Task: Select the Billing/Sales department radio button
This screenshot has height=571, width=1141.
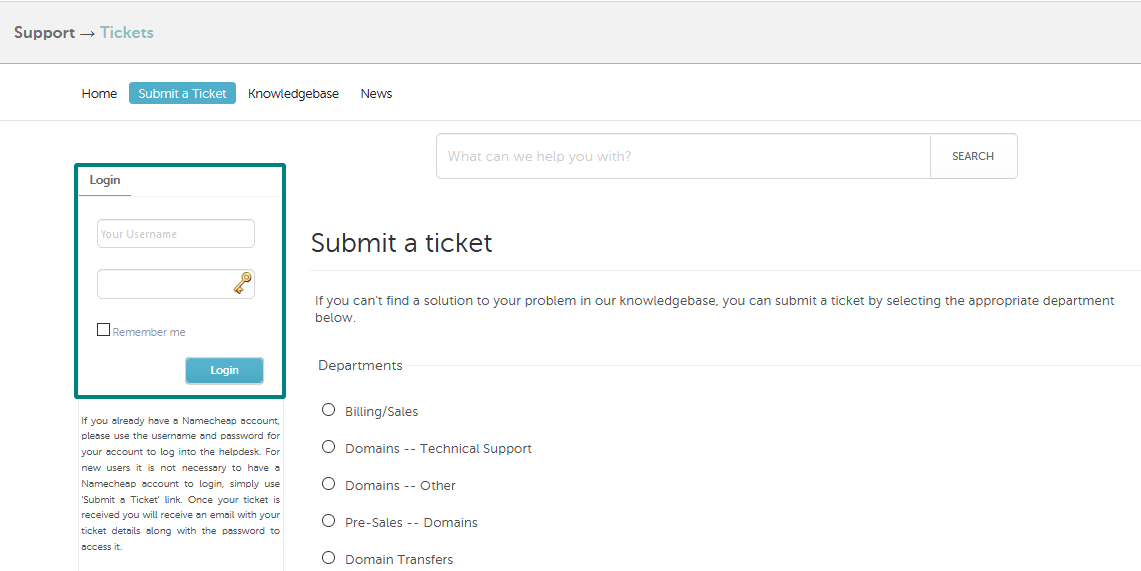Action: pos(328,410)
